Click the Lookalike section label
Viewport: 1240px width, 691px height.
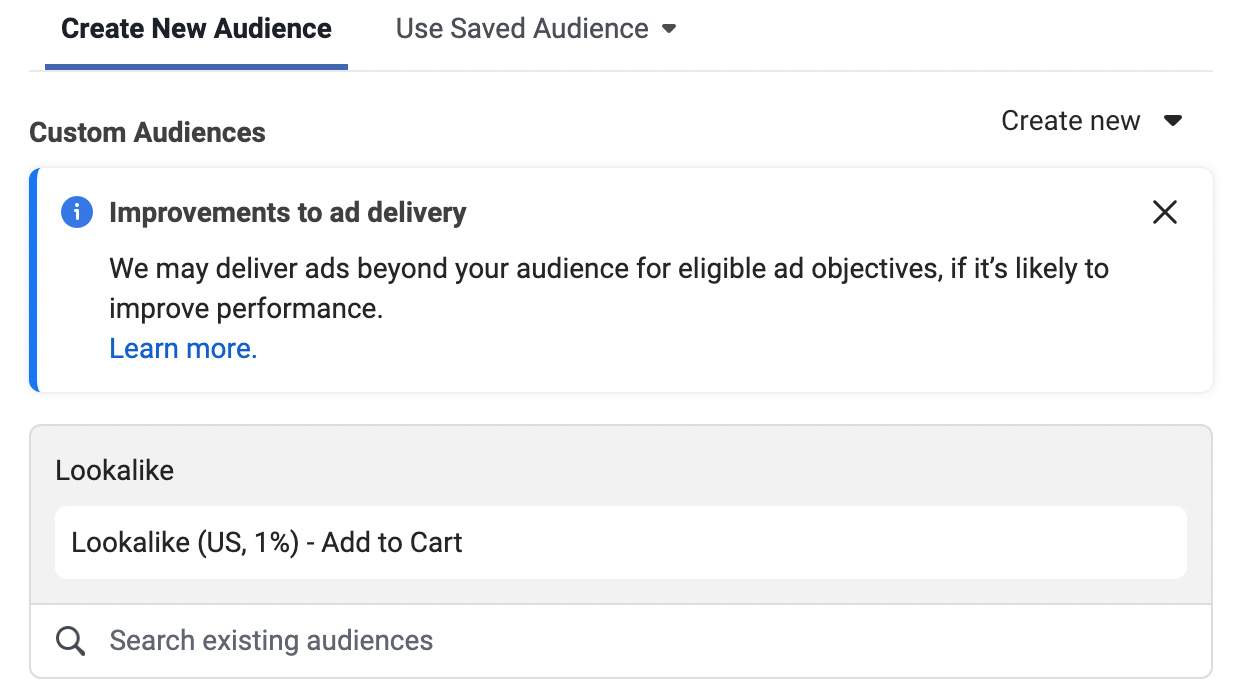pos(115,470)
